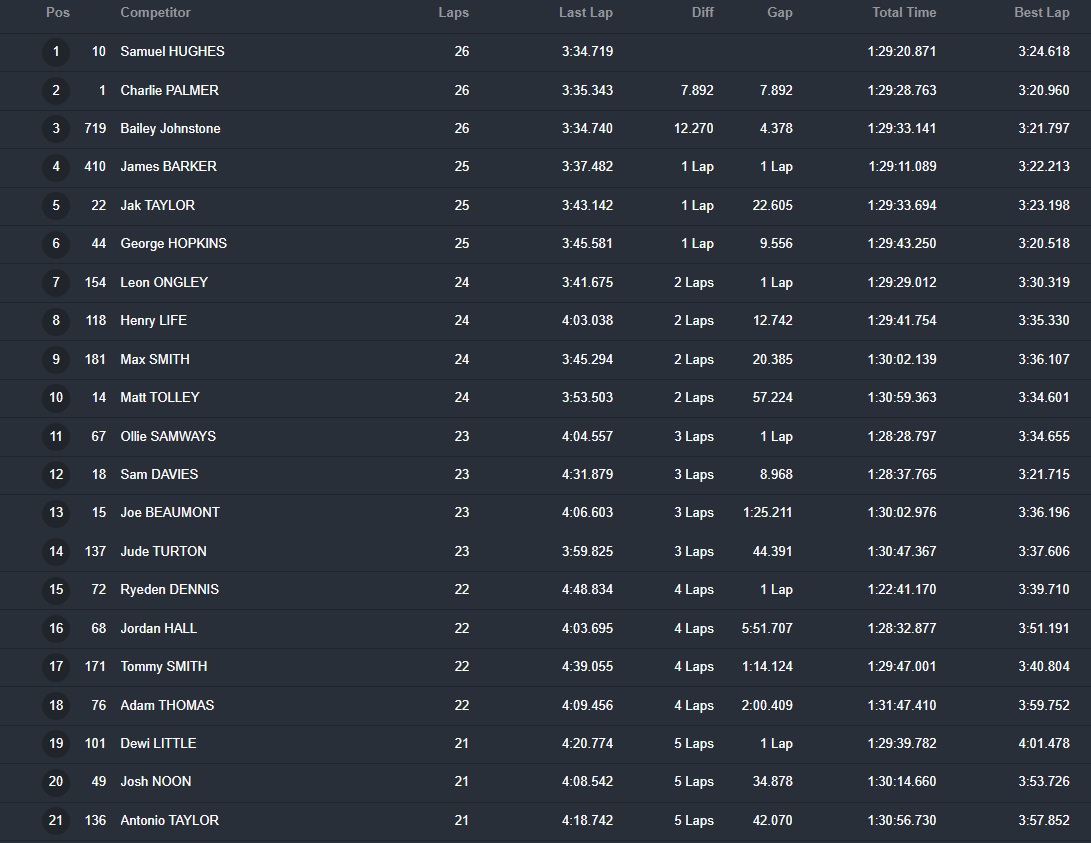Open Ollie SAMWAYS row
This screenshot has height=843, width=1091.
pyautogui.click(x=168, y=437)
